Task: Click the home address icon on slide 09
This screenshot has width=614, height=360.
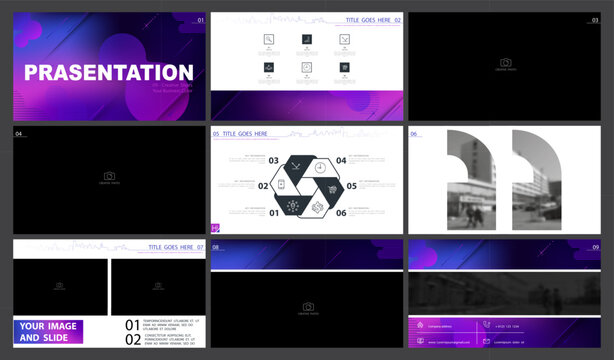Action: click(420, 325)
